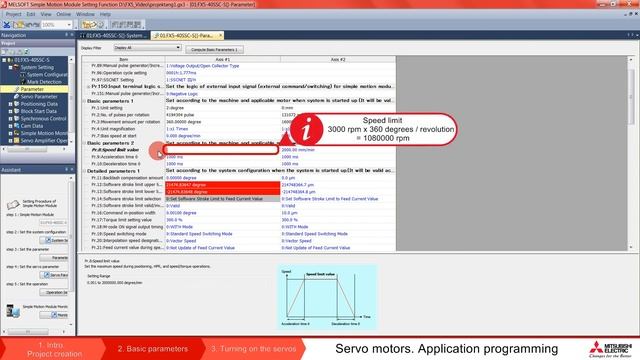Expand the Positioning Data node
This screenshot has height=360, width=640.
coord(10,104)
